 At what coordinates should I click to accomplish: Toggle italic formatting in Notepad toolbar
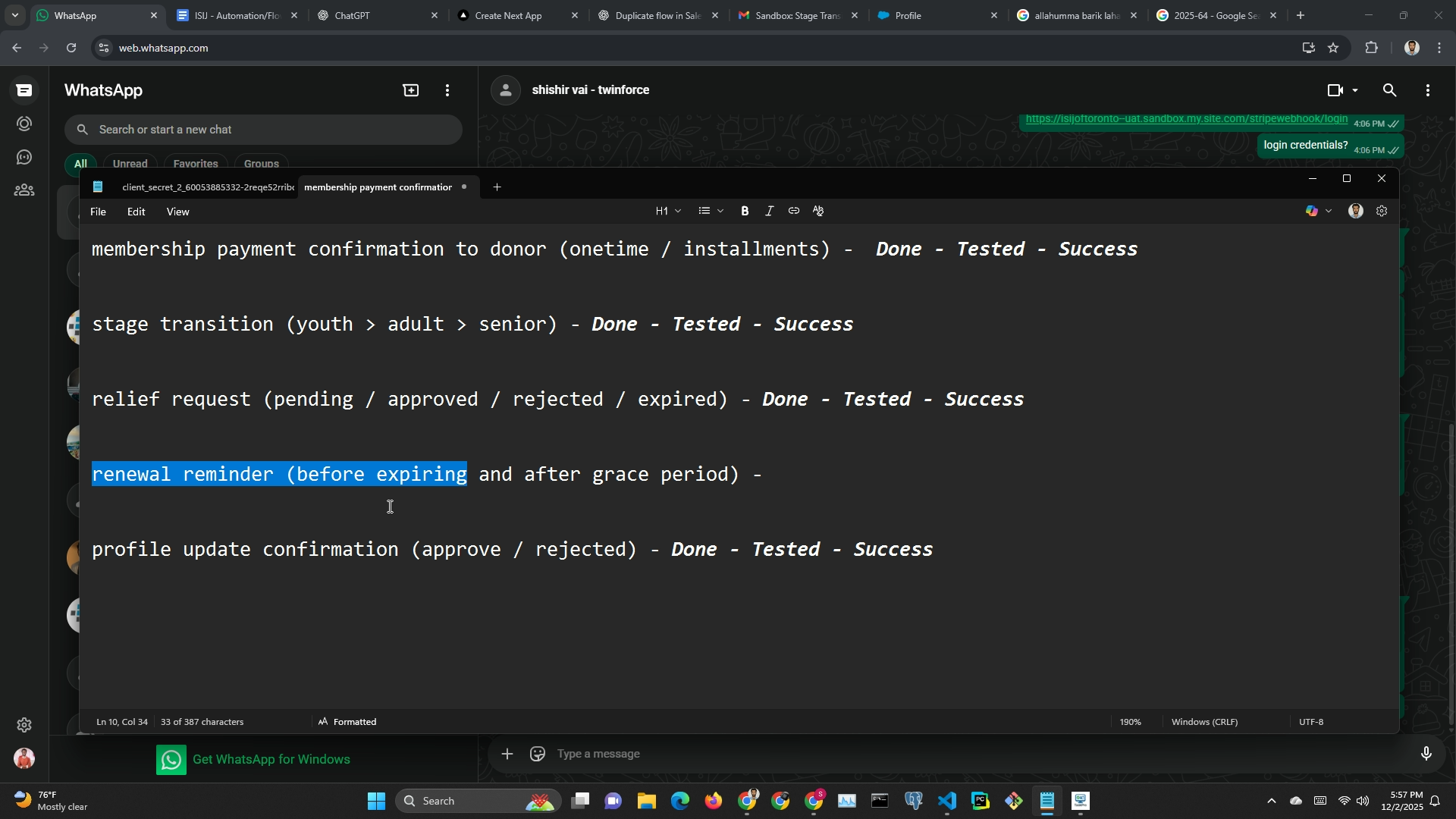click(x=769, y=212)
